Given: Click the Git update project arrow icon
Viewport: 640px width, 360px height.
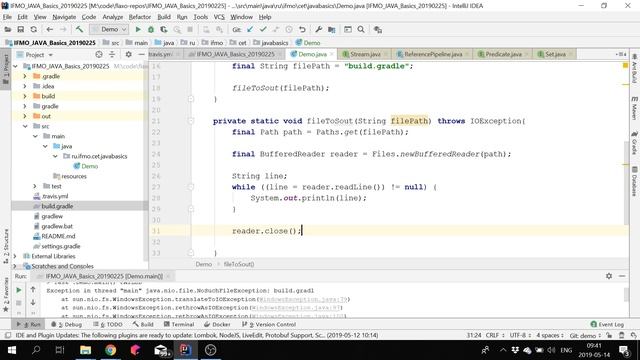Looking at the screenshot, I should [250, 29].
